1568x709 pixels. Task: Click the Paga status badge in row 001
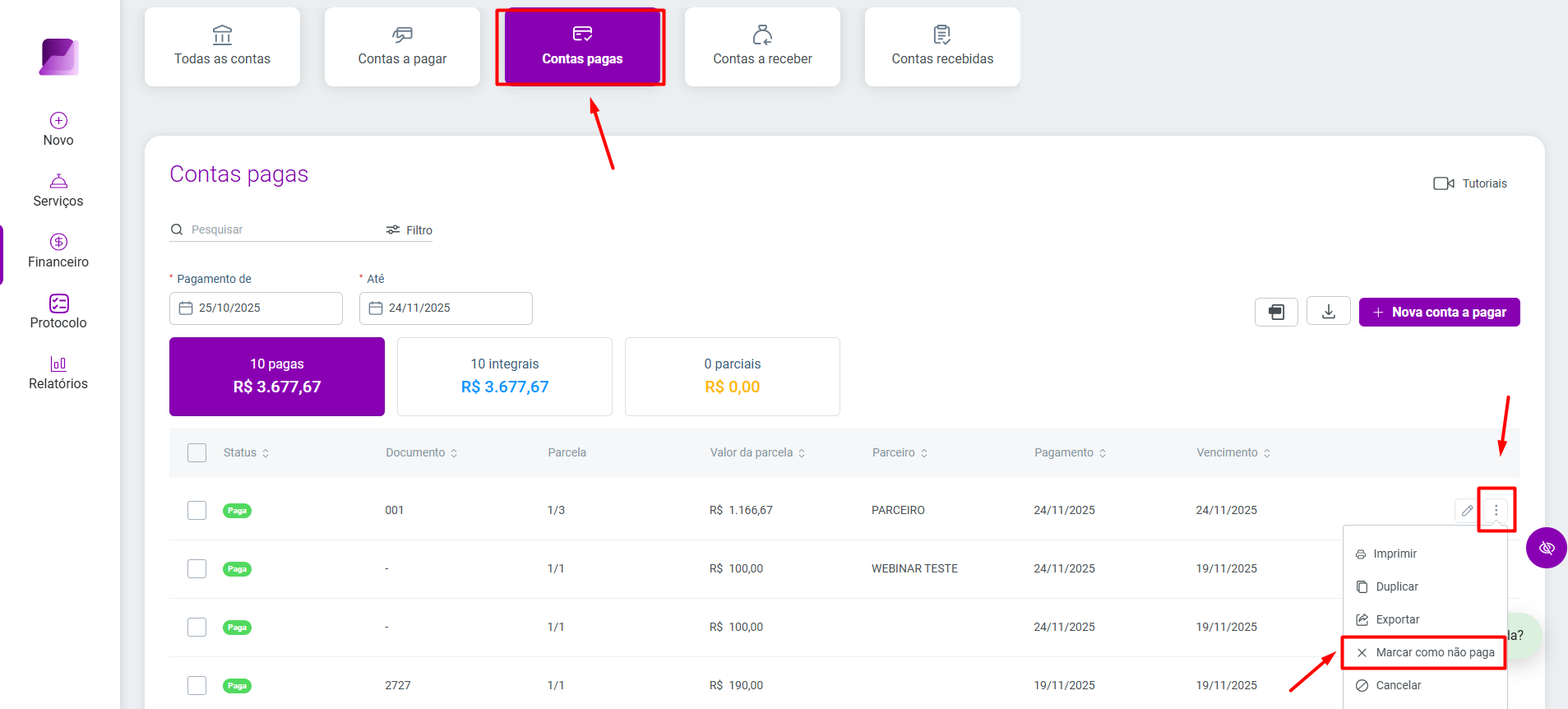pyautogui.click(x=237, y=511)
